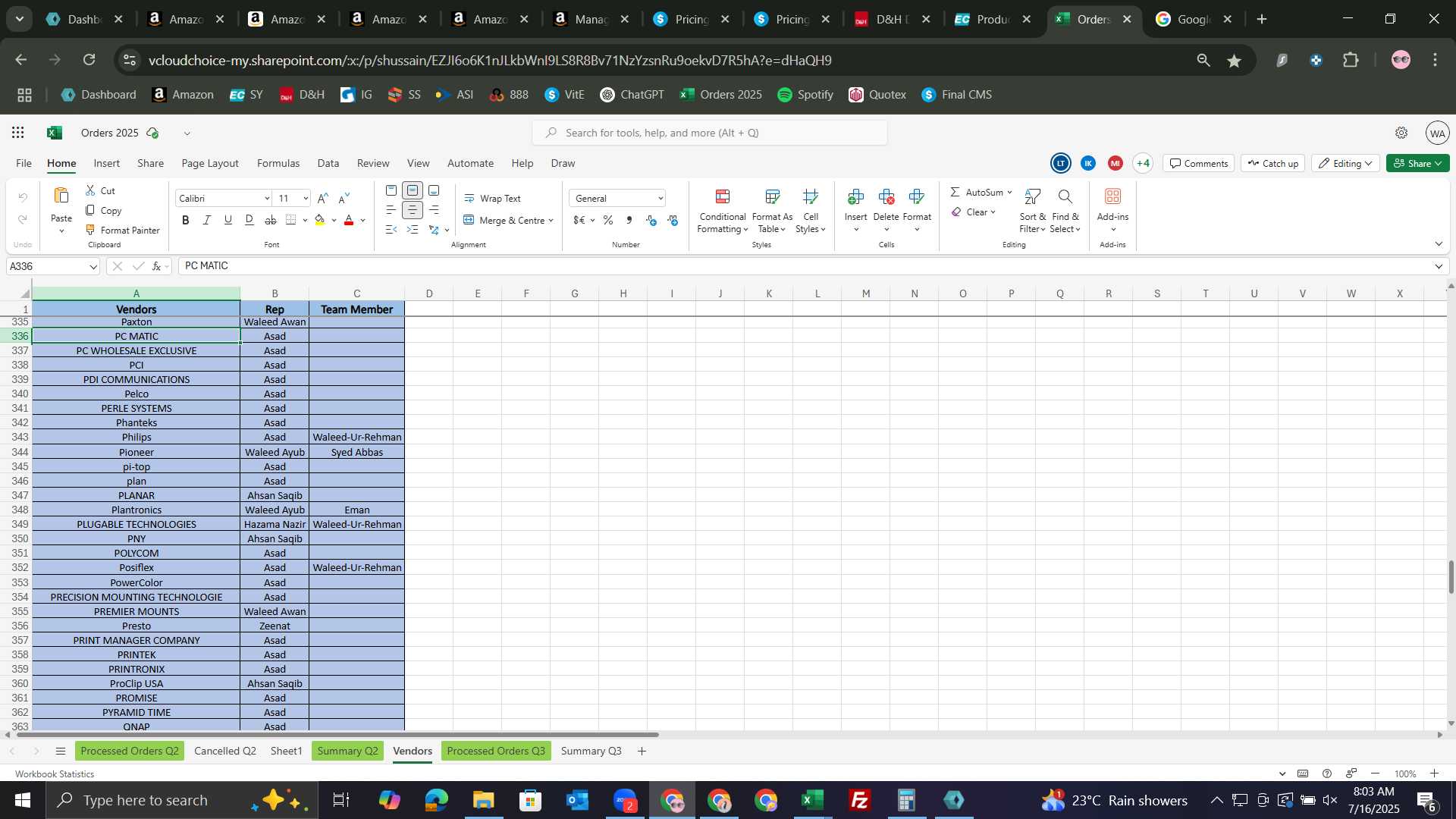Open Conditional Formatting menu
This screenshot has height=819, width=1456.
[722, 211]
